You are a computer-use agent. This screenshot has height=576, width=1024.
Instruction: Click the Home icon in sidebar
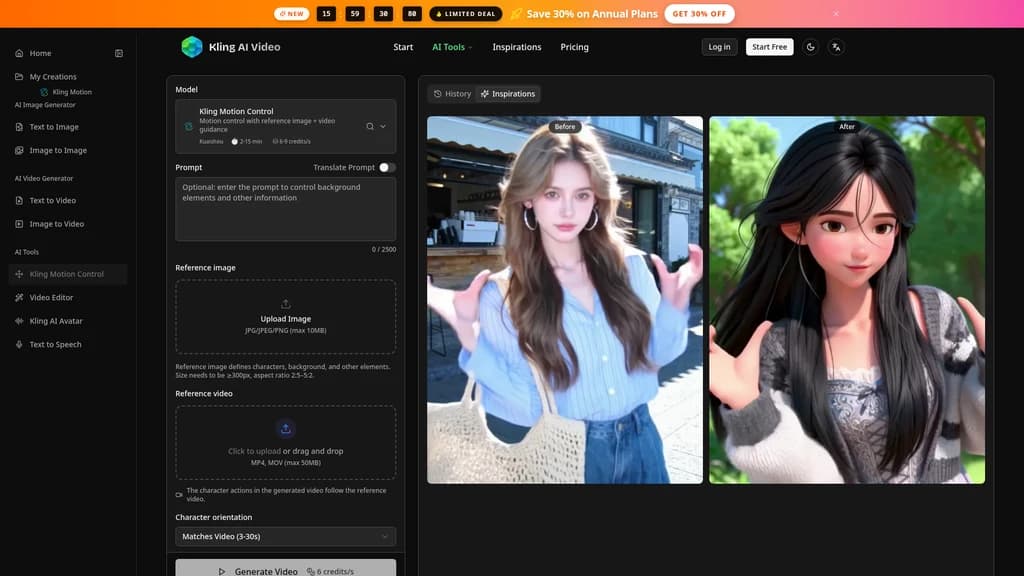19,54
